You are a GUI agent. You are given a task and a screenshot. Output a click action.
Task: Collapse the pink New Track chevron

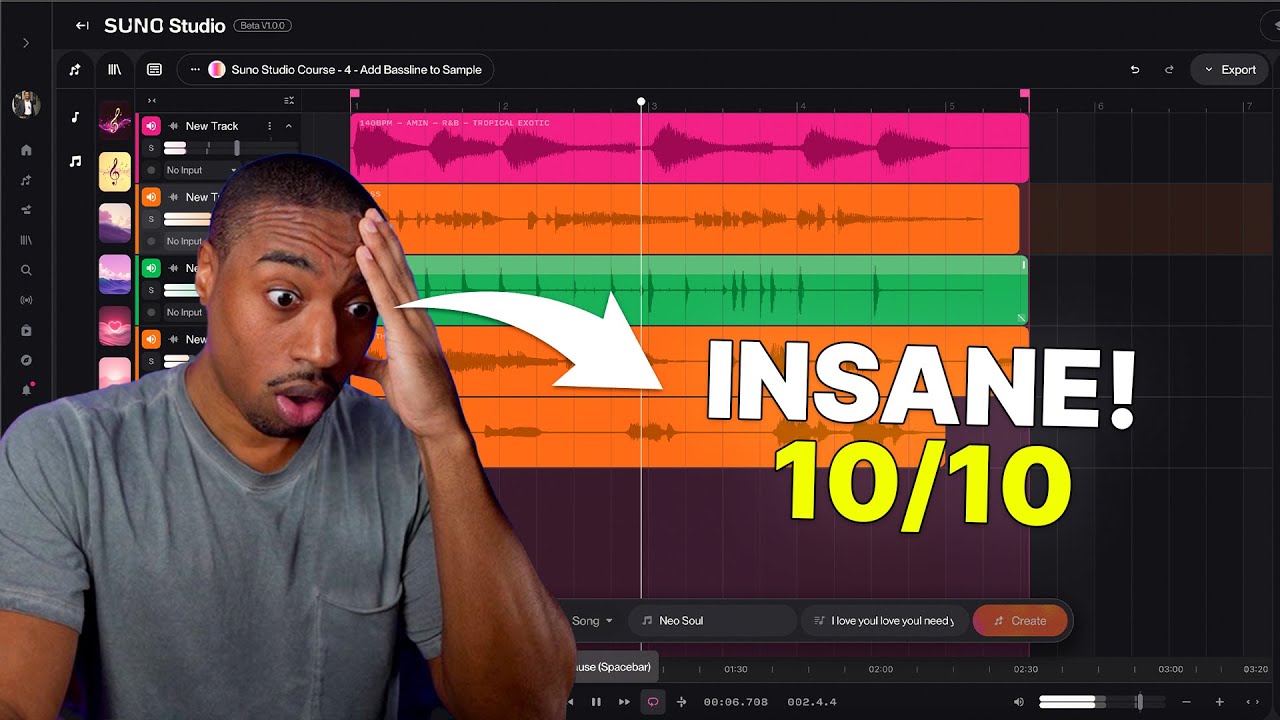[x=288, y=126]
